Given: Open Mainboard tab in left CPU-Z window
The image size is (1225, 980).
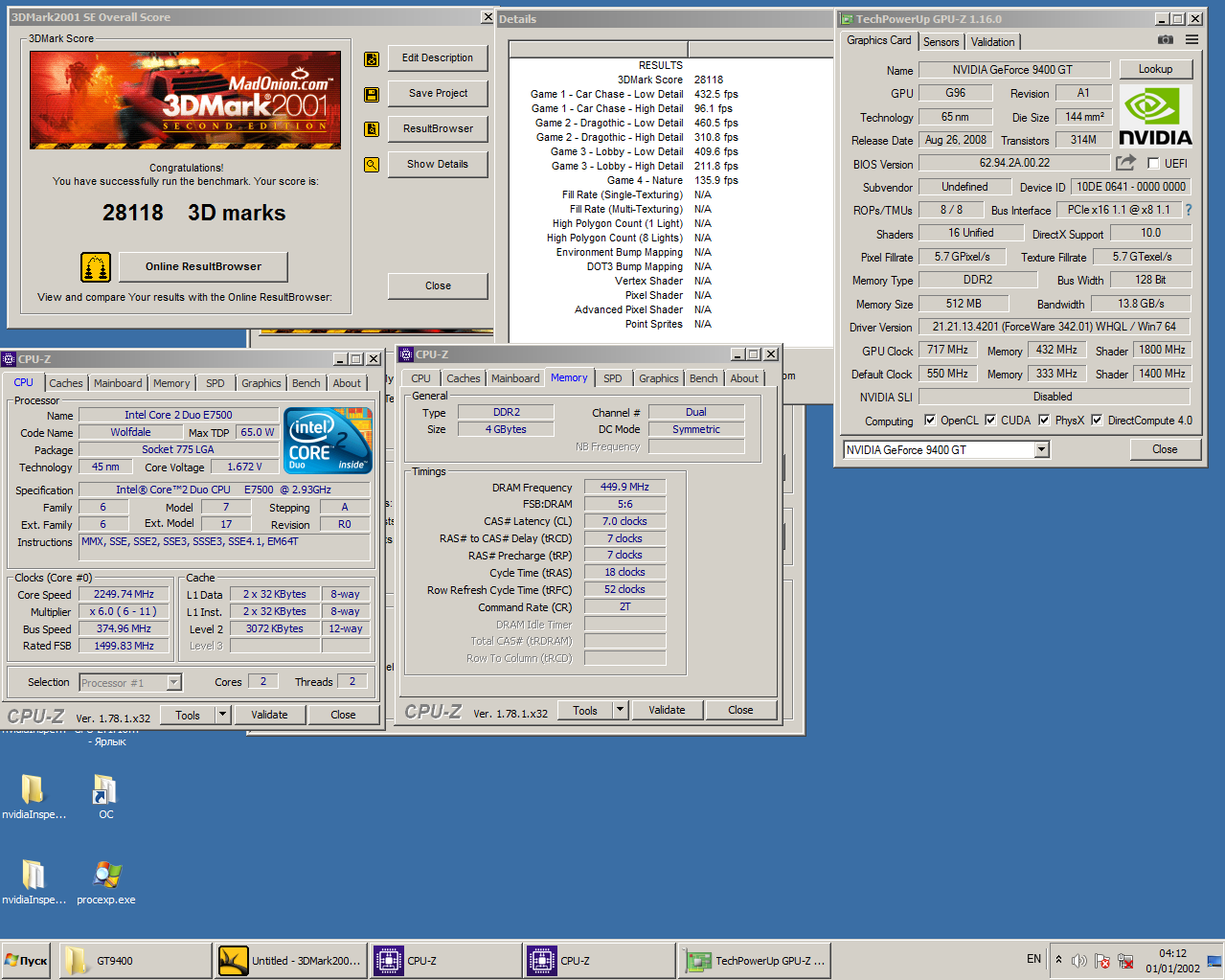Looking at the screenshot, I should [118, 383].
